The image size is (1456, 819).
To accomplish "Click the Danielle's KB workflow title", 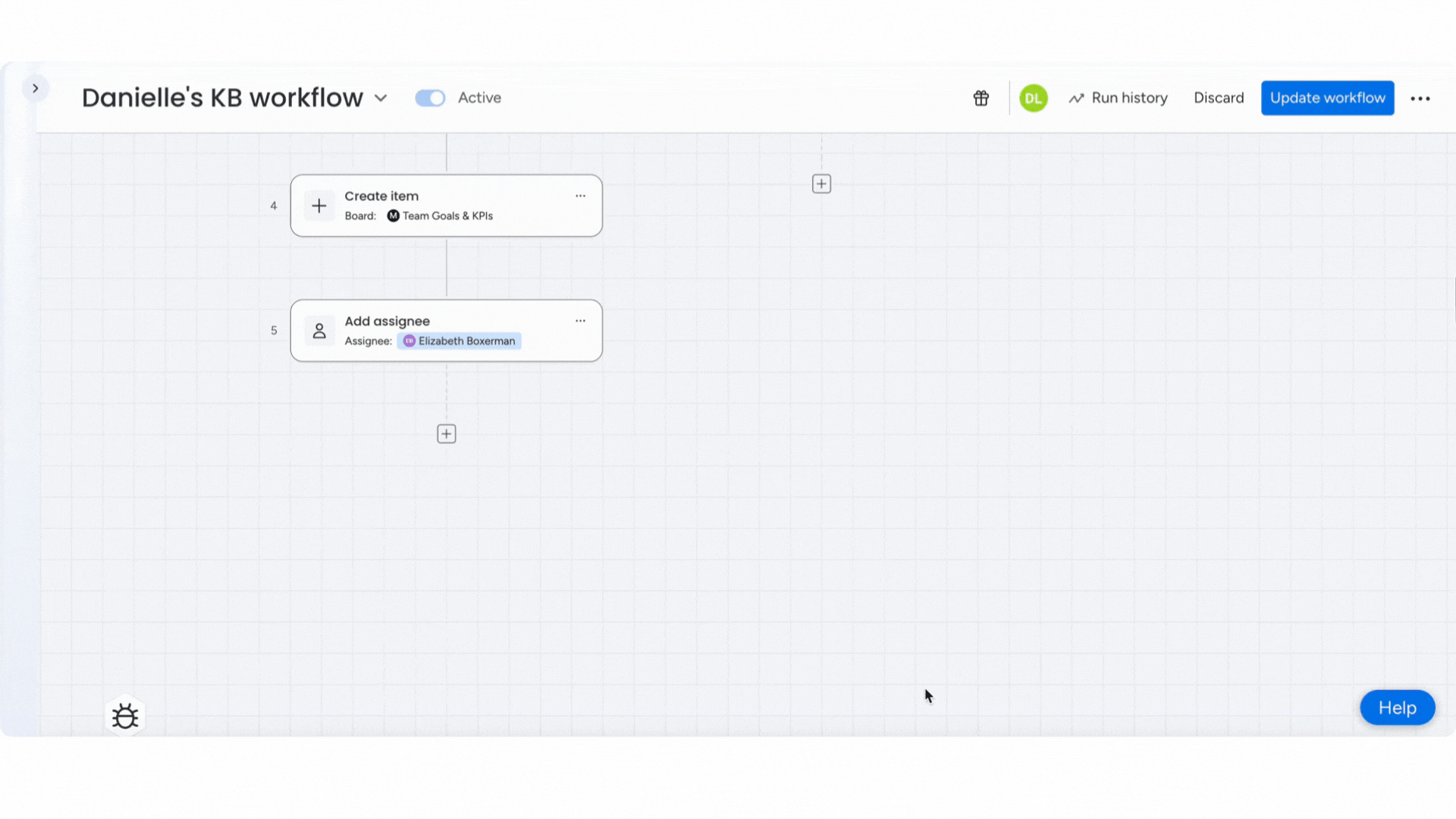I will click(x=222, y=98).
